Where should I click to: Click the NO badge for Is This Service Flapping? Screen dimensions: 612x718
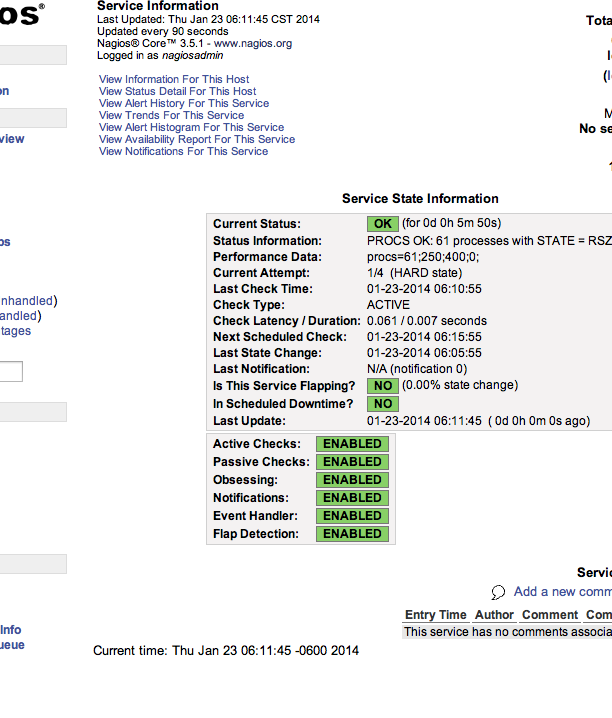point(382,385)
